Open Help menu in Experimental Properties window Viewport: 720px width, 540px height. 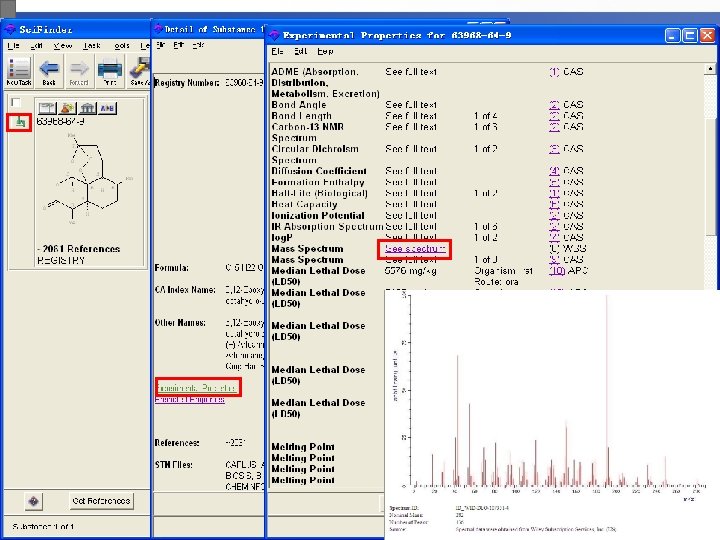(x=325, y=51)
